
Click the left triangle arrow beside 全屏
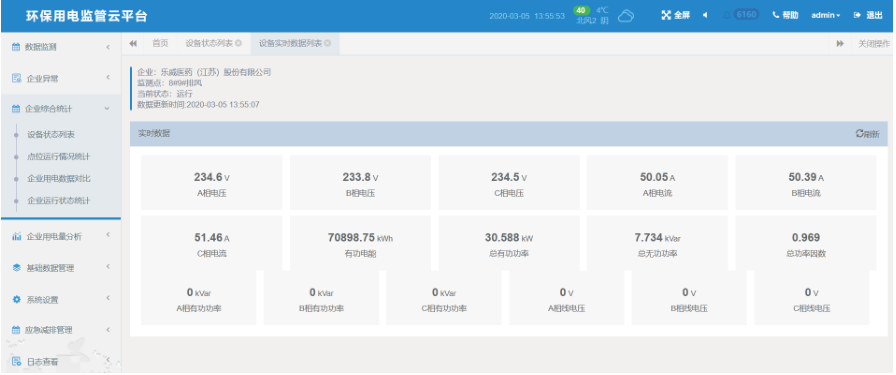705,15
